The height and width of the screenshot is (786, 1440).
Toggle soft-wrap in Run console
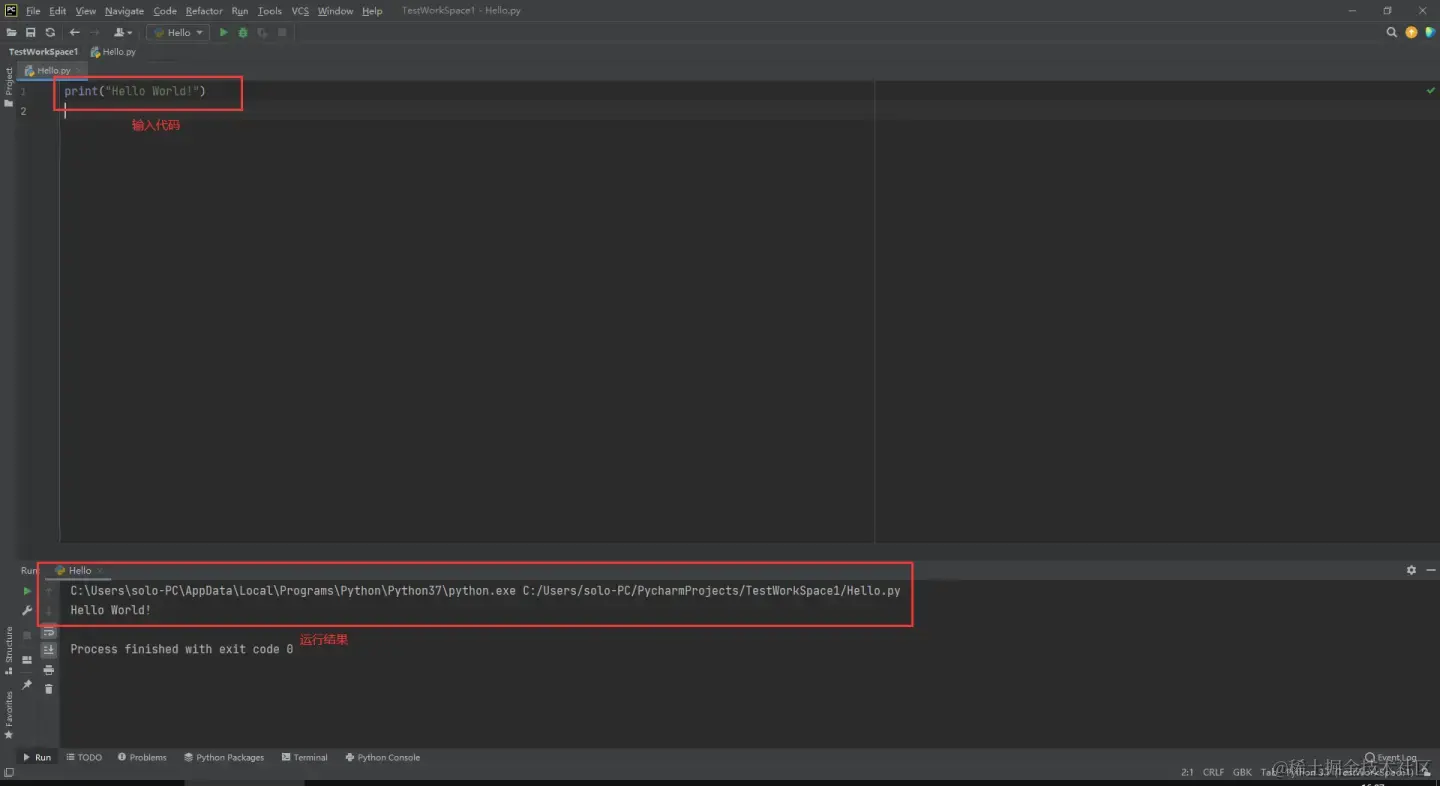[48, 632]
